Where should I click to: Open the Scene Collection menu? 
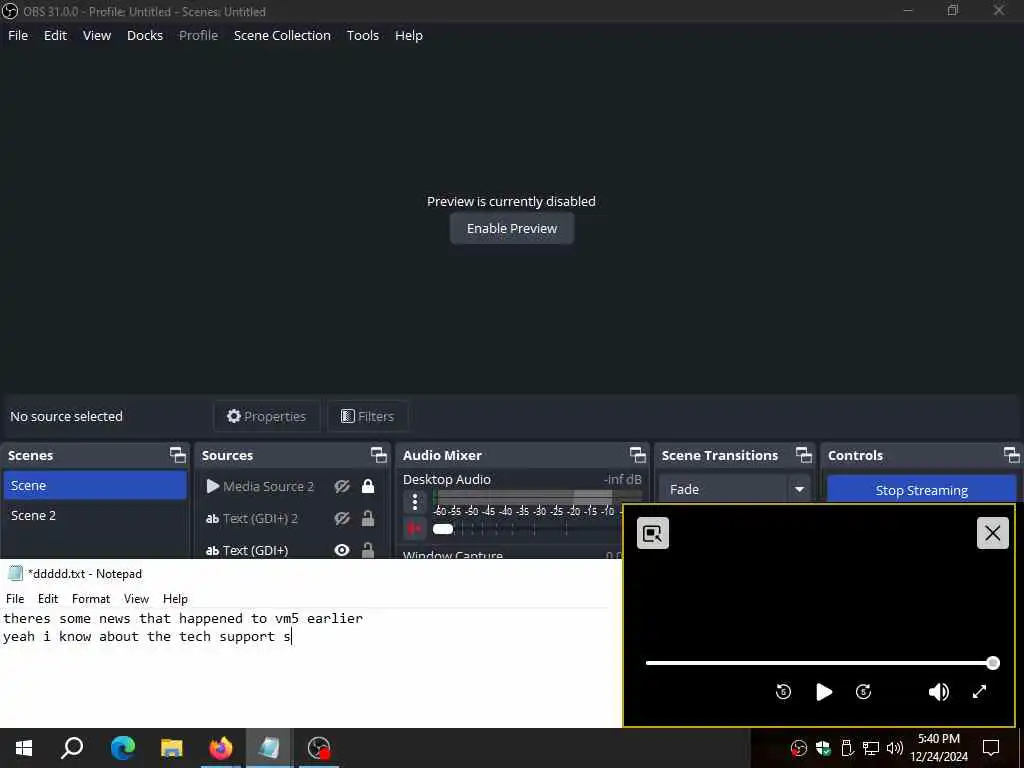[282, 35]
